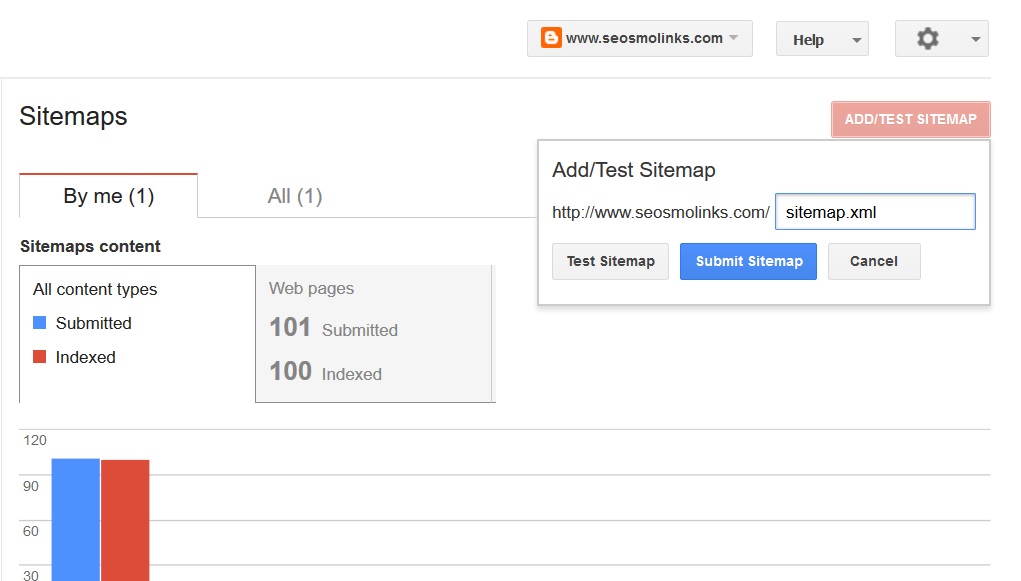1021x581 pixels.
Task: Select the Web pages content box
Action: 375,333
